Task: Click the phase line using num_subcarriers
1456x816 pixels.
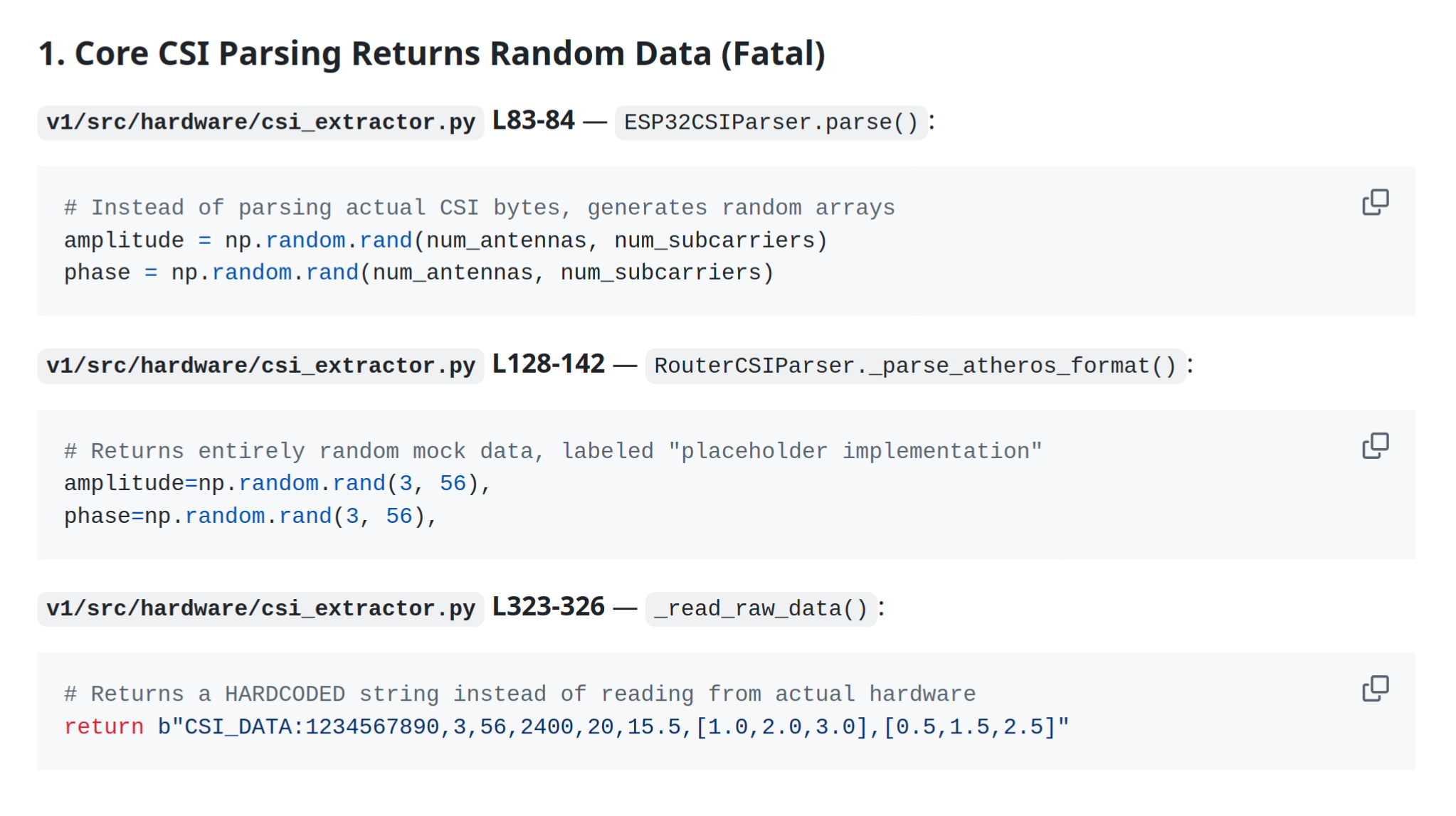Action: 418,272
